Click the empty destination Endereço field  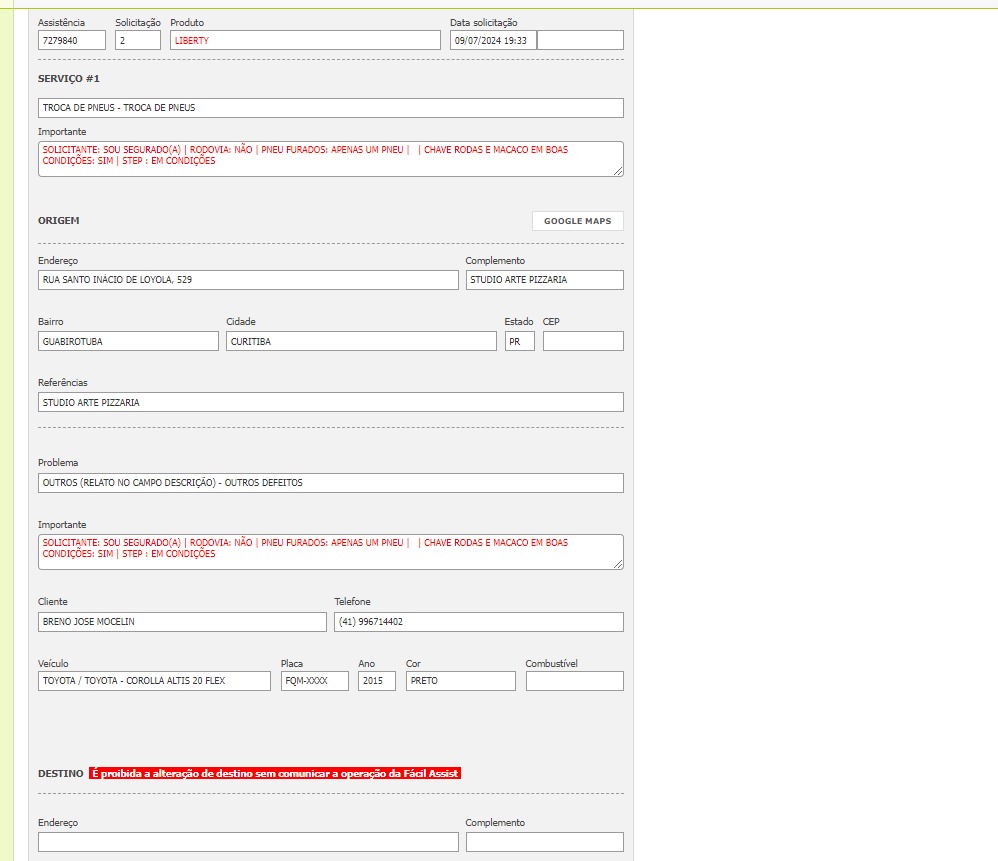pos(248,842)
